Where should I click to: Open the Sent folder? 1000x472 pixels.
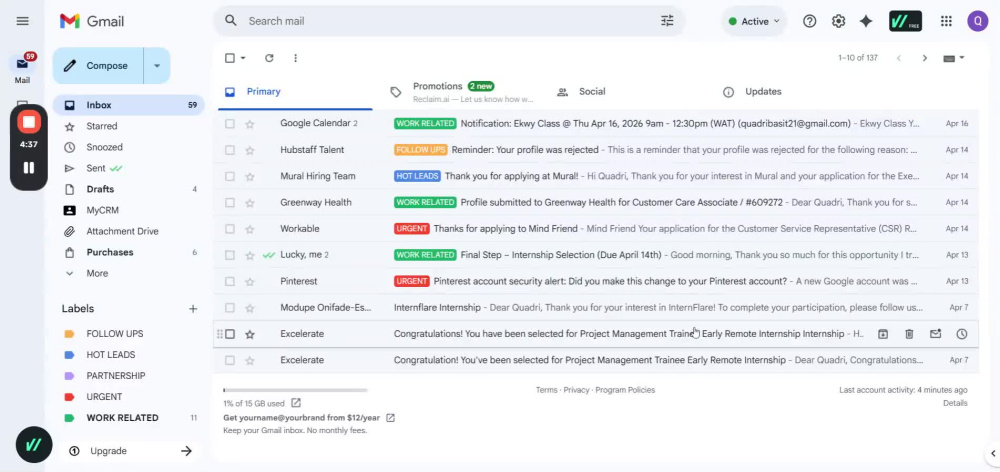[96, 168]
